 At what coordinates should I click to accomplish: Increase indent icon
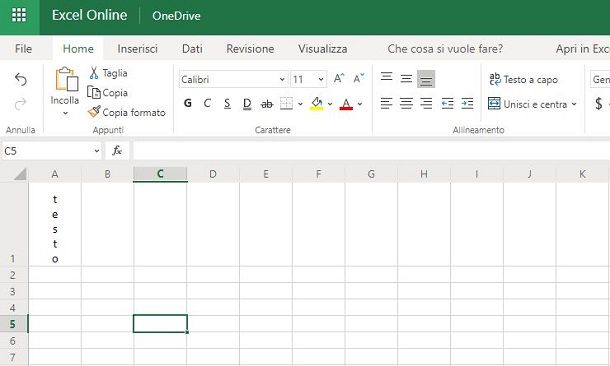(467, 103)
